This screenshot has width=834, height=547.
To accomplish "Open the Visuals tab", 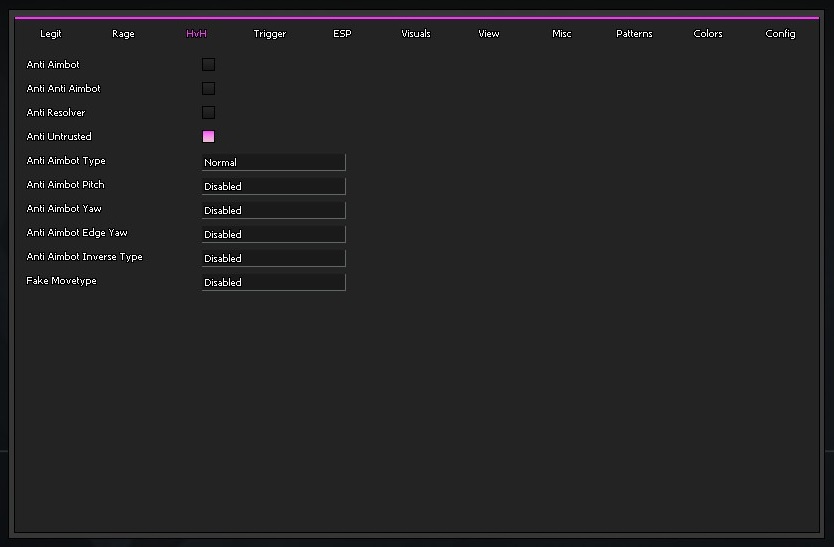I will coord(416,34).
